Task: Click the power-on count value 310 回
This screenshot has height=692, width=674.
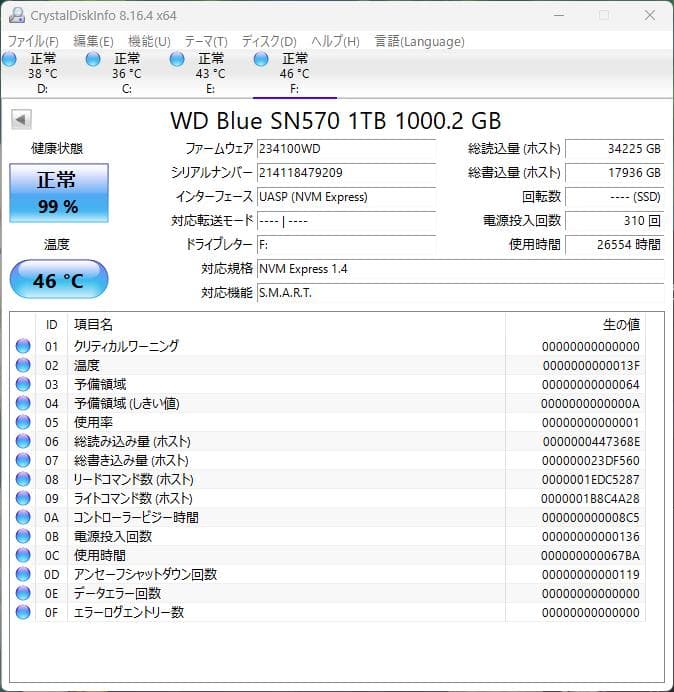Action: click(x=614, y=220)
